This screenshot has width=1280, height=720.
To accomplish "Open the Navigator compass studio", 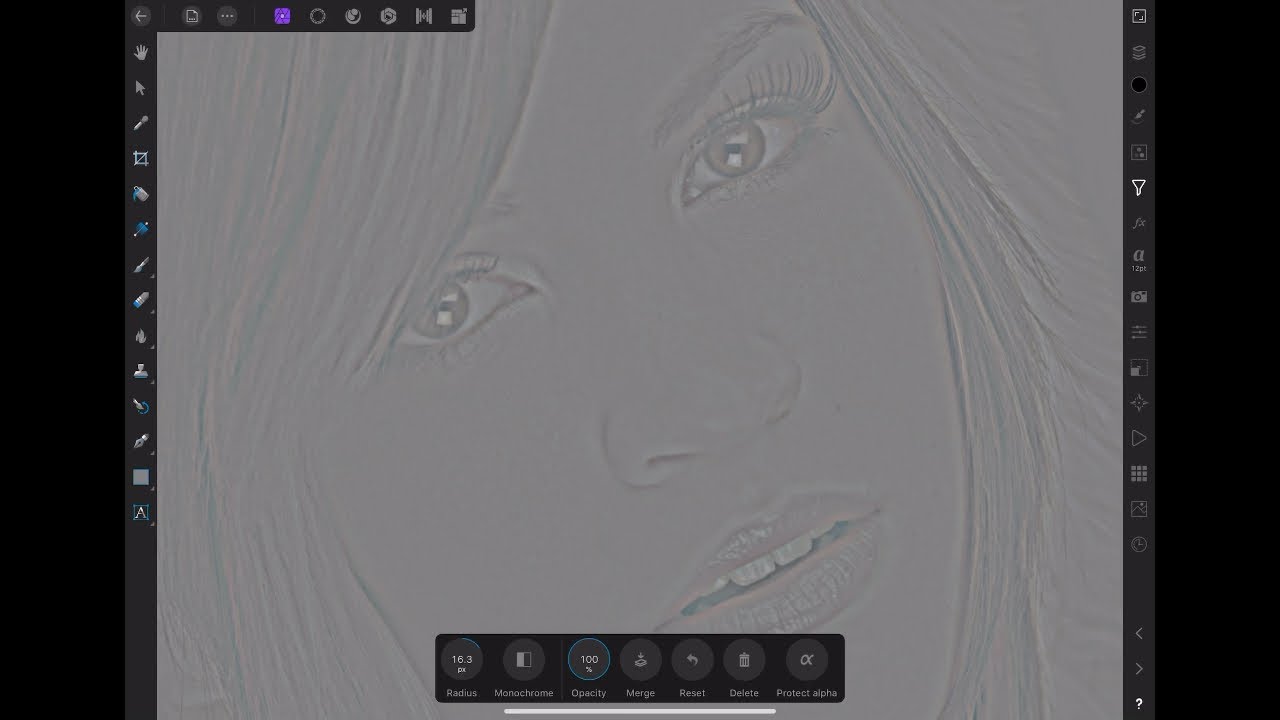I will click(1139, 403).
